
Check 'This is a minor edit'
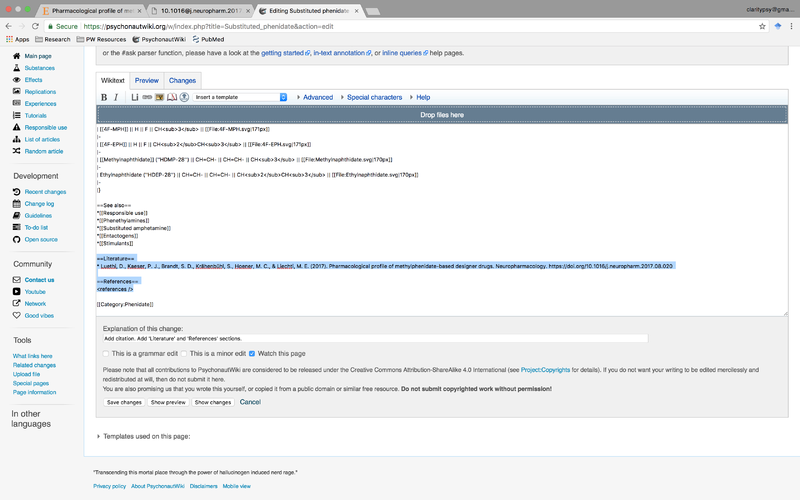tap(184, 354)
